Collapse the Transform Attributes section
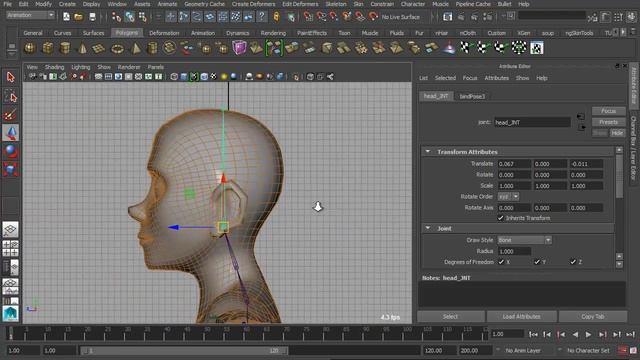 click(428, 151)
